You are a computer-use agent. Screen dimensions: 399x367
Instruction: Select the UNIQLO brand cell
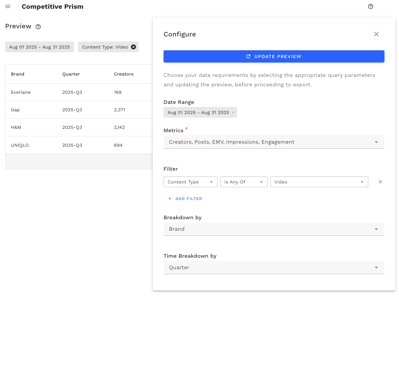(20, 145)
